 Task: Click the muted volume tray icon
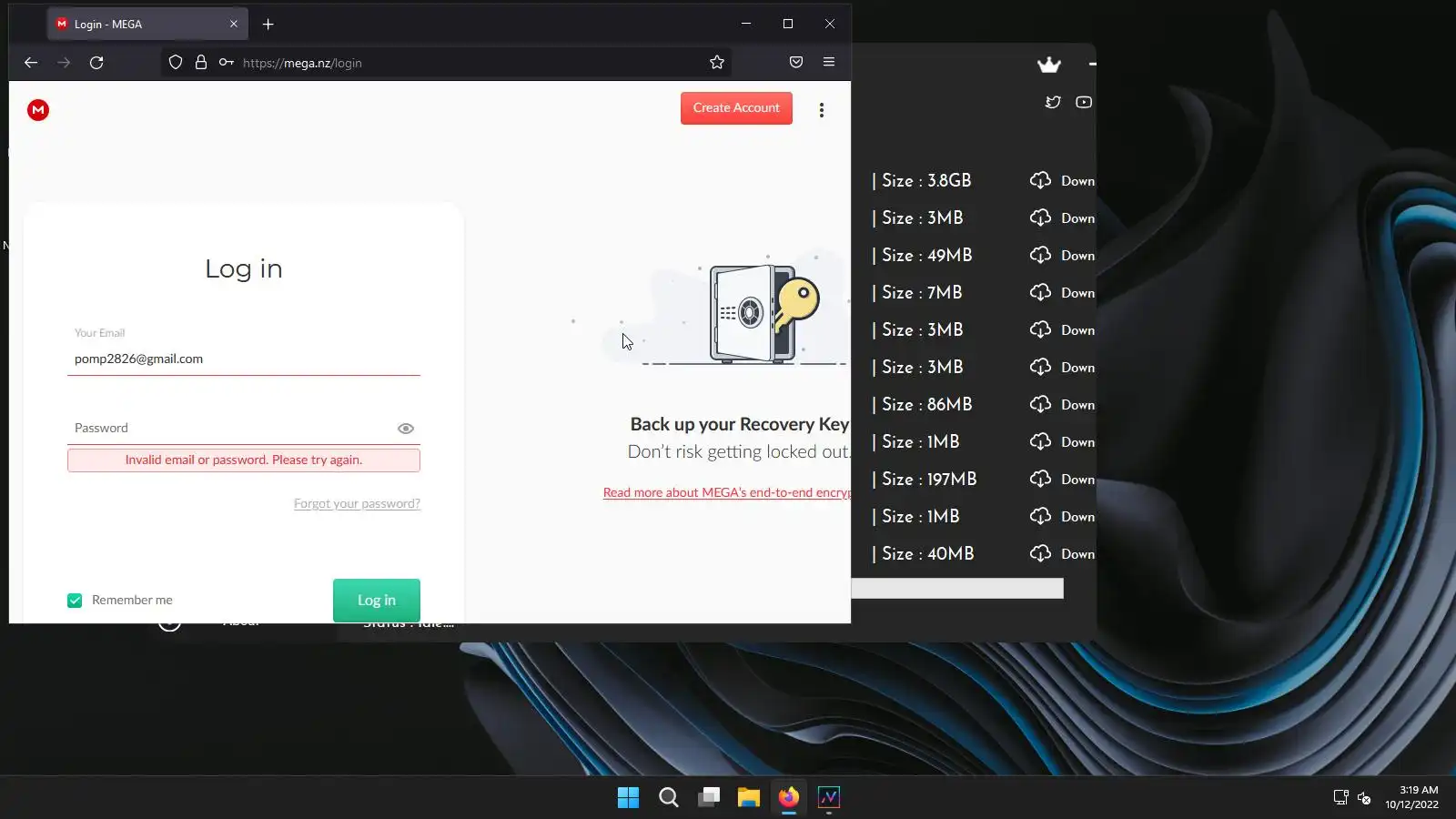(x=1364, y=798)
